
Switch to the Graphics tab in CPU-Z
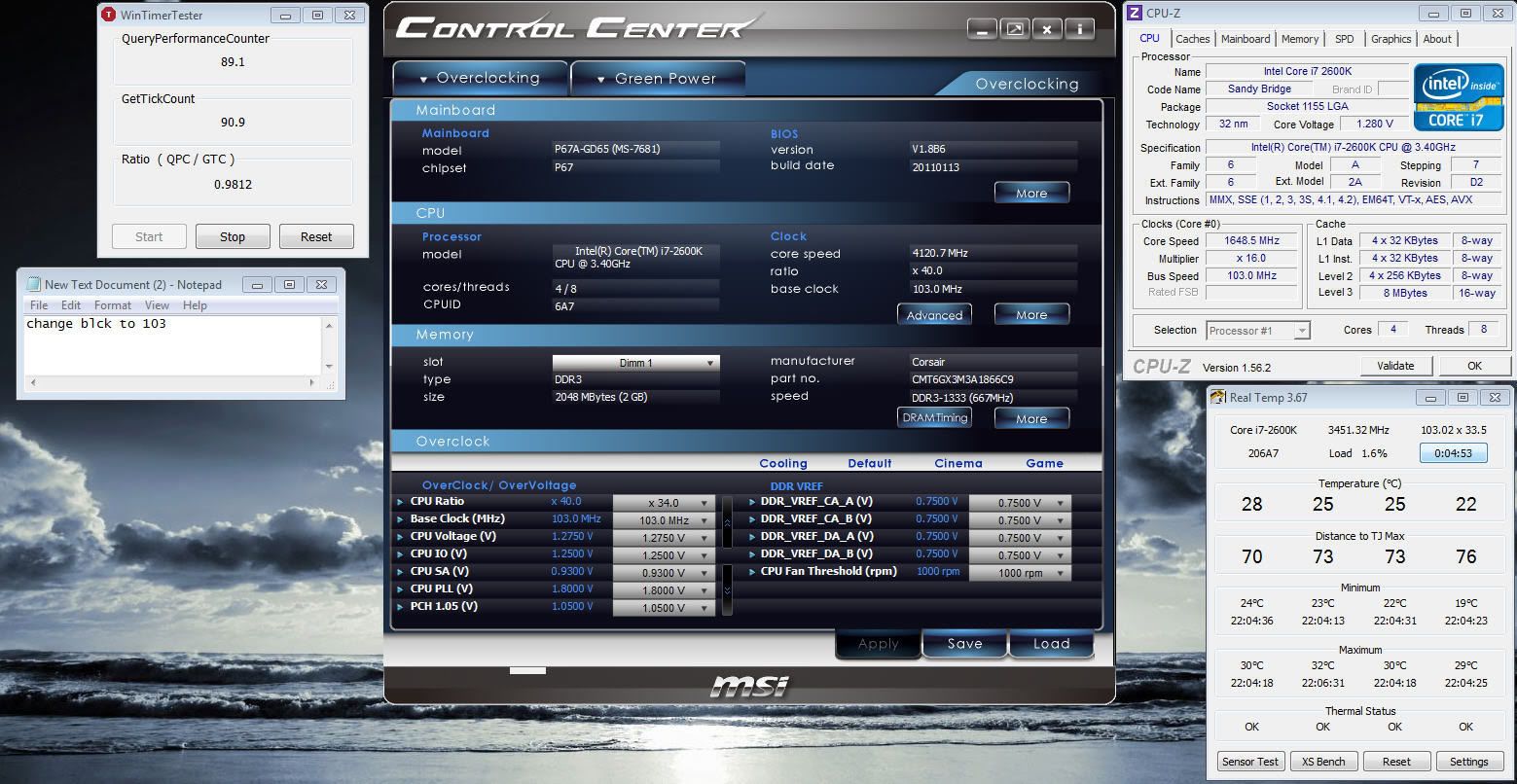[x=1391, y=39]
